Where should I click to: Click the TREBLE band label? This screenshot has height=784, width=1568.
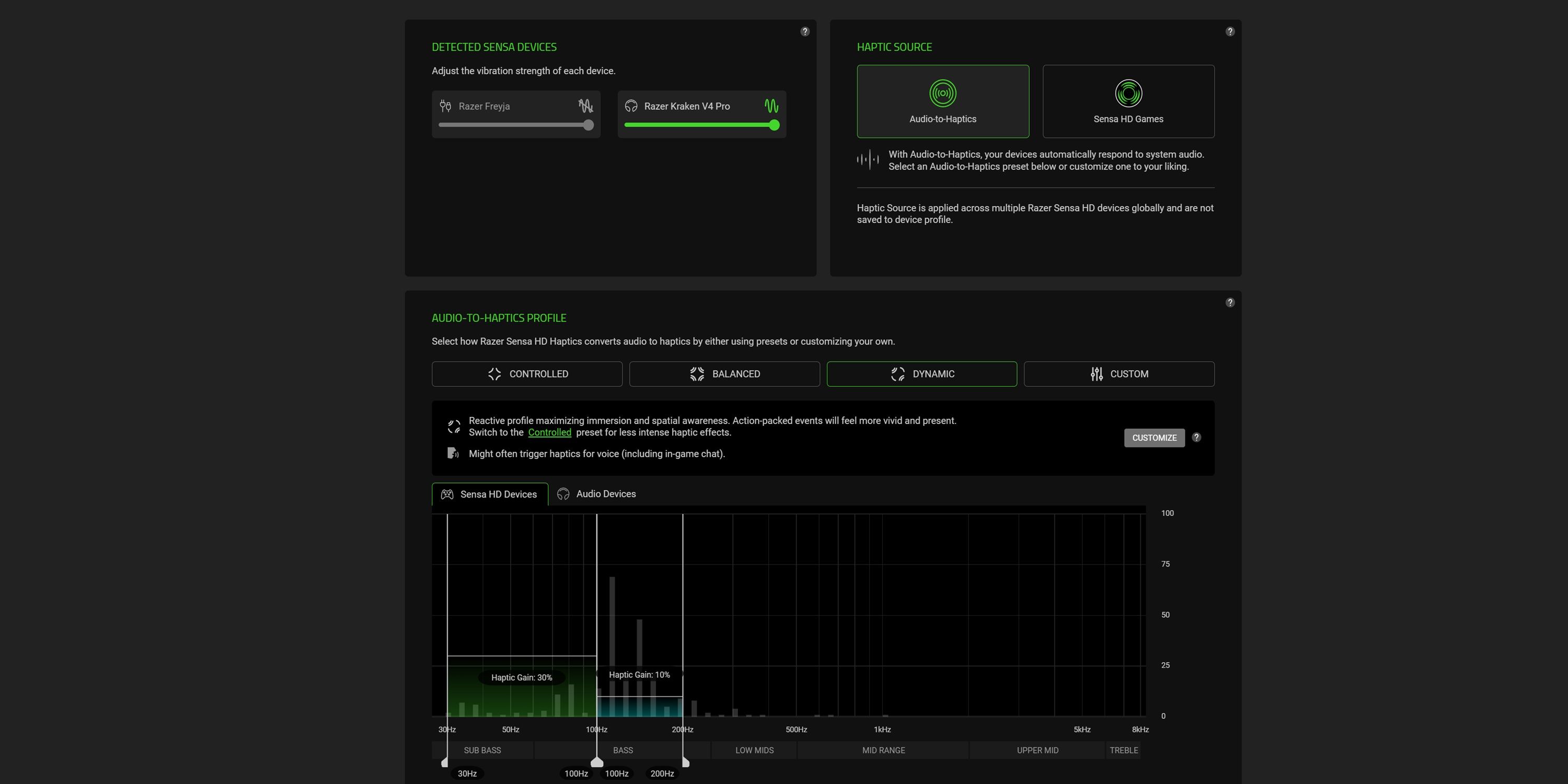point(1124,750)
